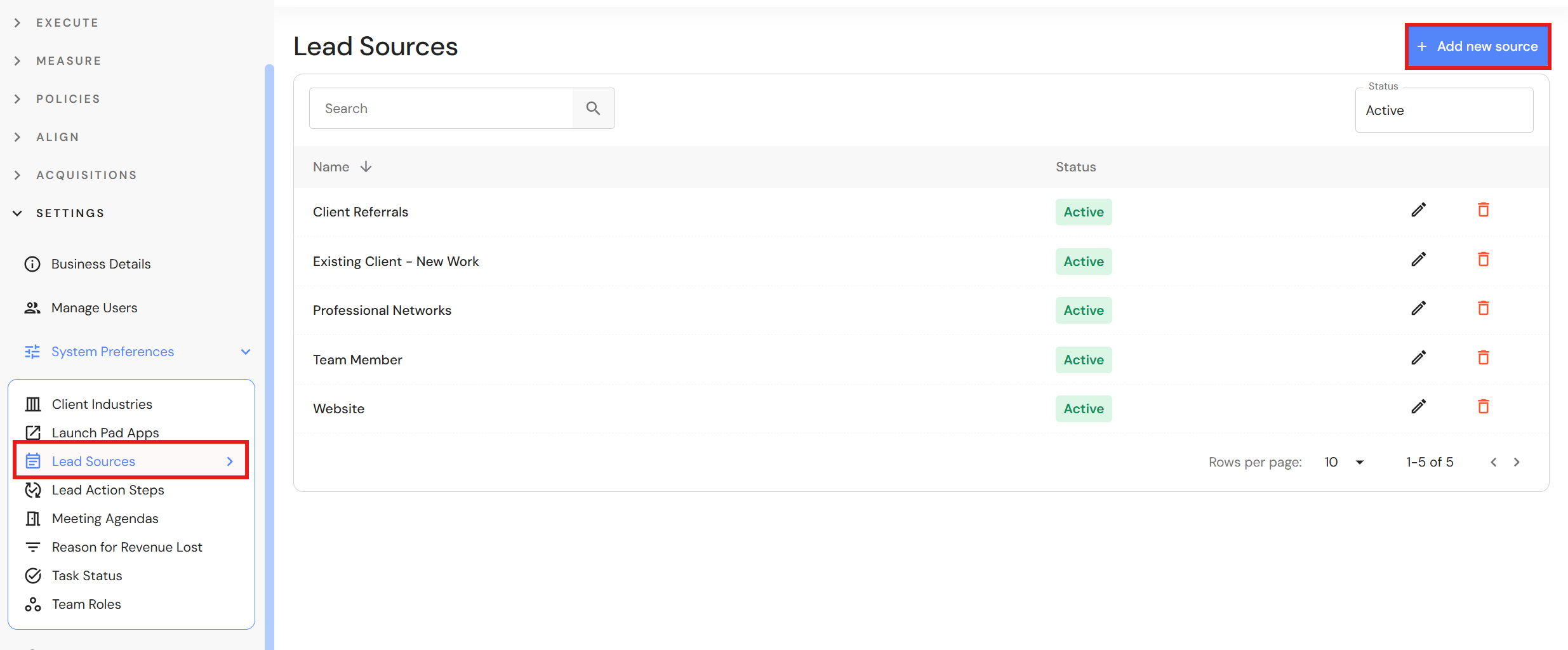This screenshot has height=650, width=1568.
Task: Go to next page arrow
Action: (x=1517, y=462)
